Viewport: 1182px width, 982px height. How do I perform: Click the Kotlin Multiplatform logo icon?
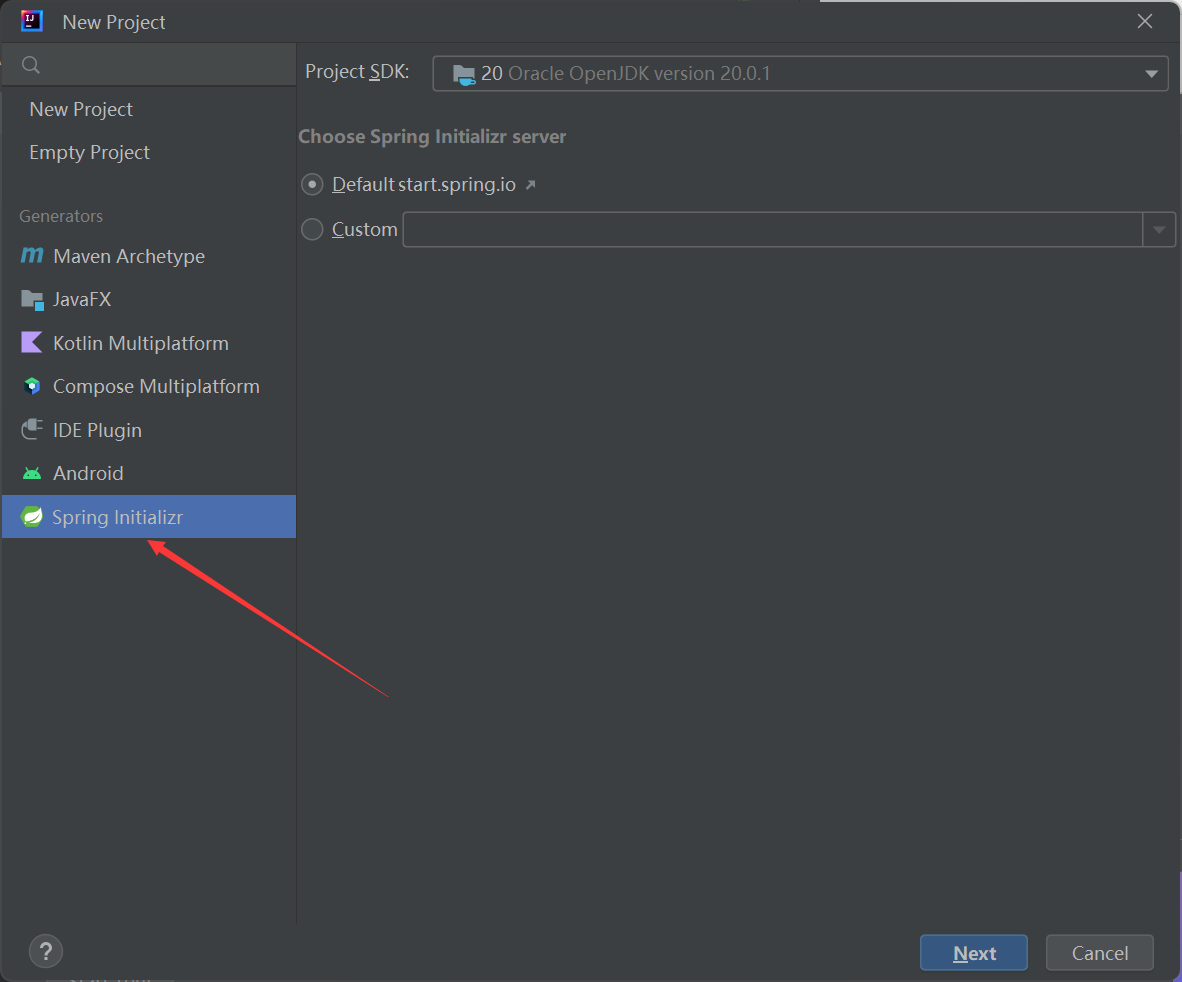click(x=32, y=343)
